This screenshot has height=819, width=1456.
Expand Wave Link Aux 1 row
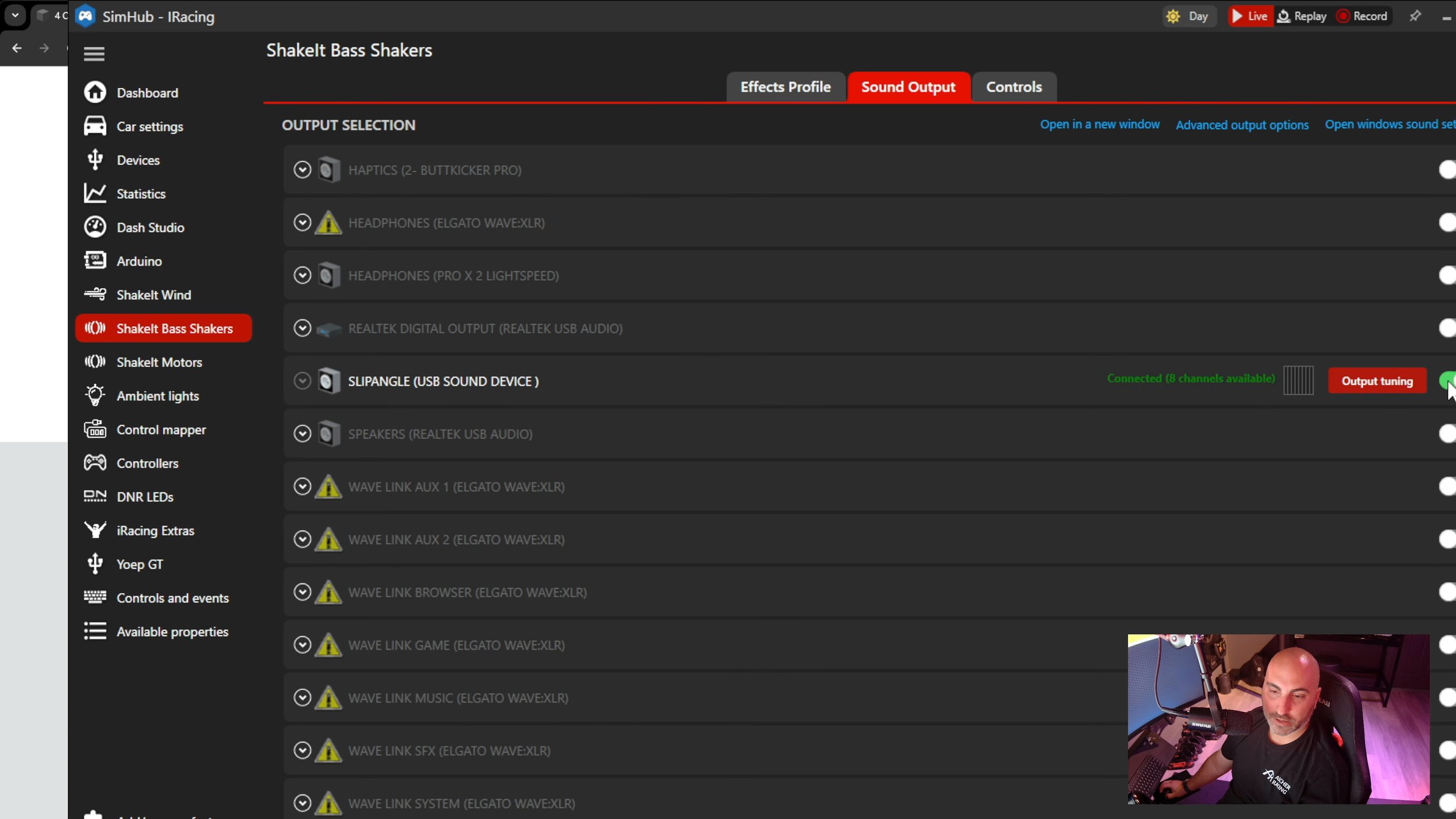(302, 486)
